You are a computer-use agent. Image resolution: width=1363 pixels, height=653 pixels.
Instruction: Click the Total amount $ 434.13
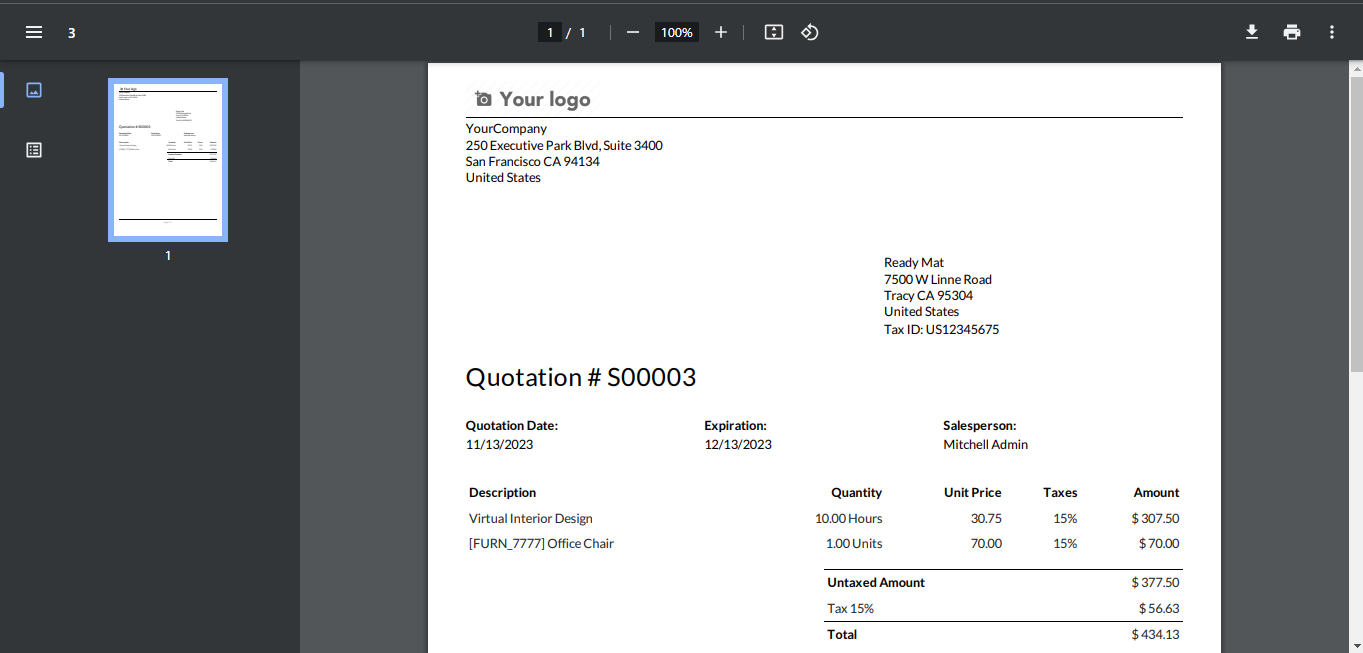[x=1155, y=634]
